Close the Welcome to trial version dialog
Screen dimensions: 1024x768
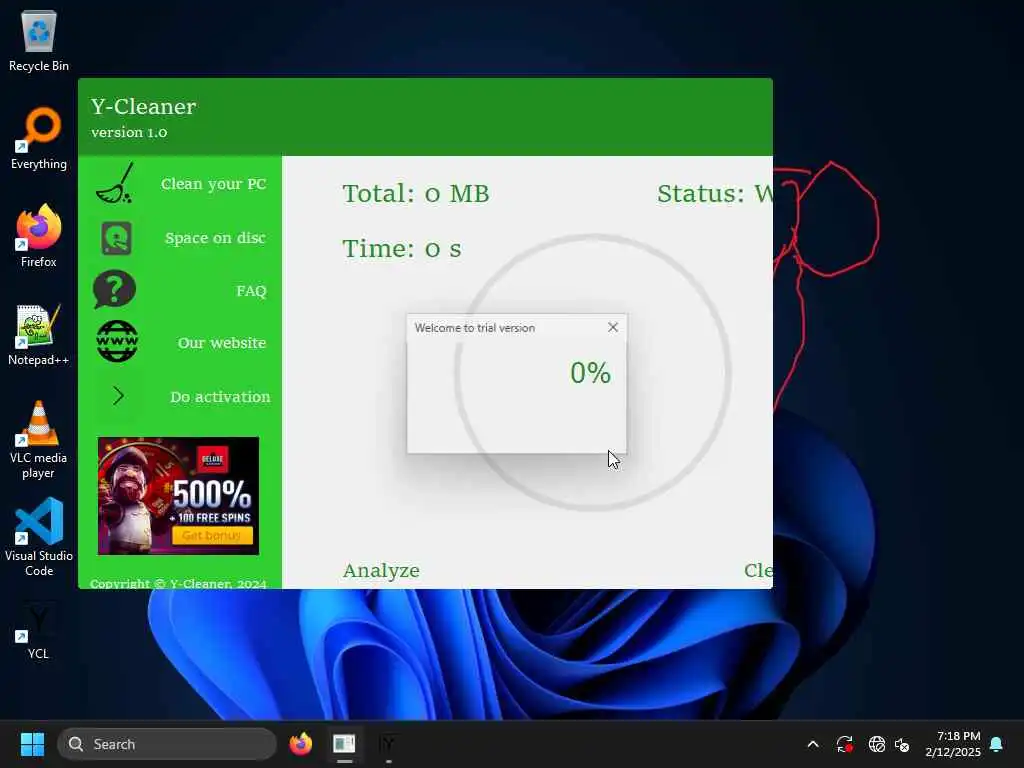[x=613, y=327]
